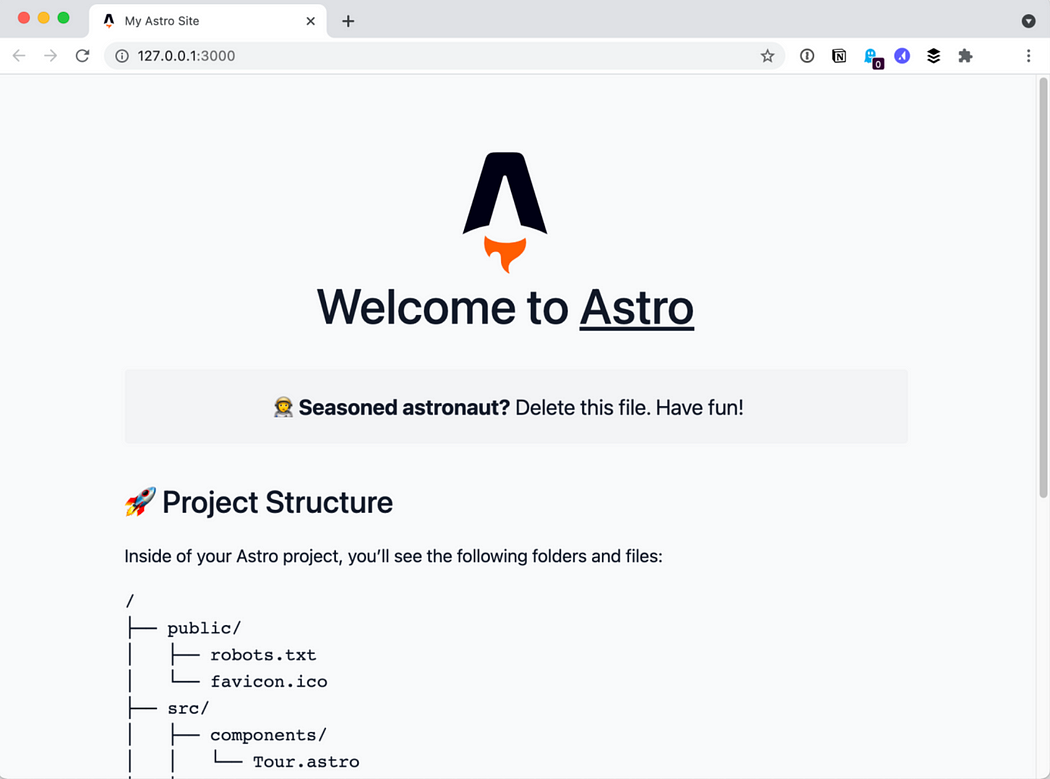Click the address bar showing 127.0.0.1:3000
Screen dimensions: 1050x779
[445, 56]
